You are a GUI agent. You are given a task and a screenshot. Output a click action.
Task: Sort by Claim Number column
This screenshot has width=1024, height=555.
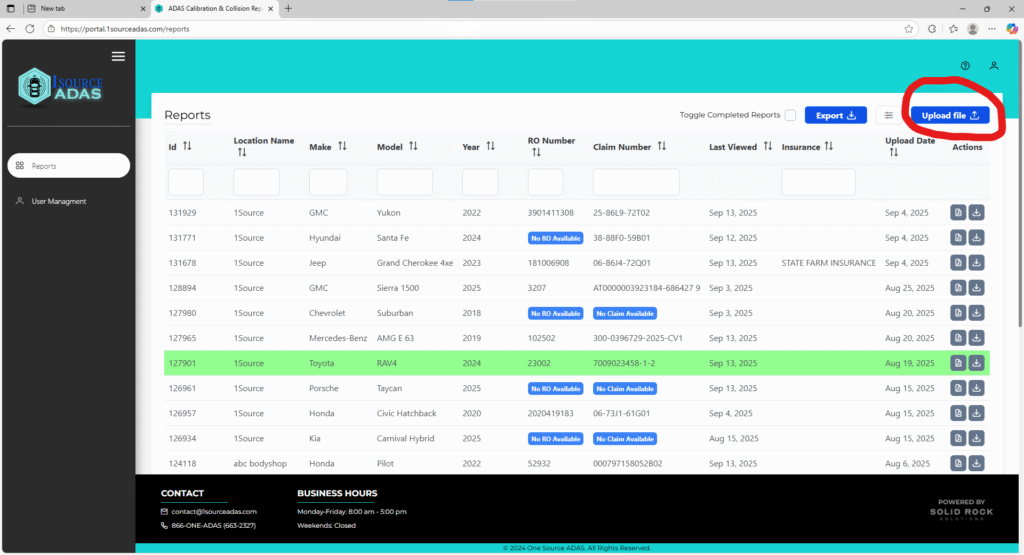tap(662, 146)
